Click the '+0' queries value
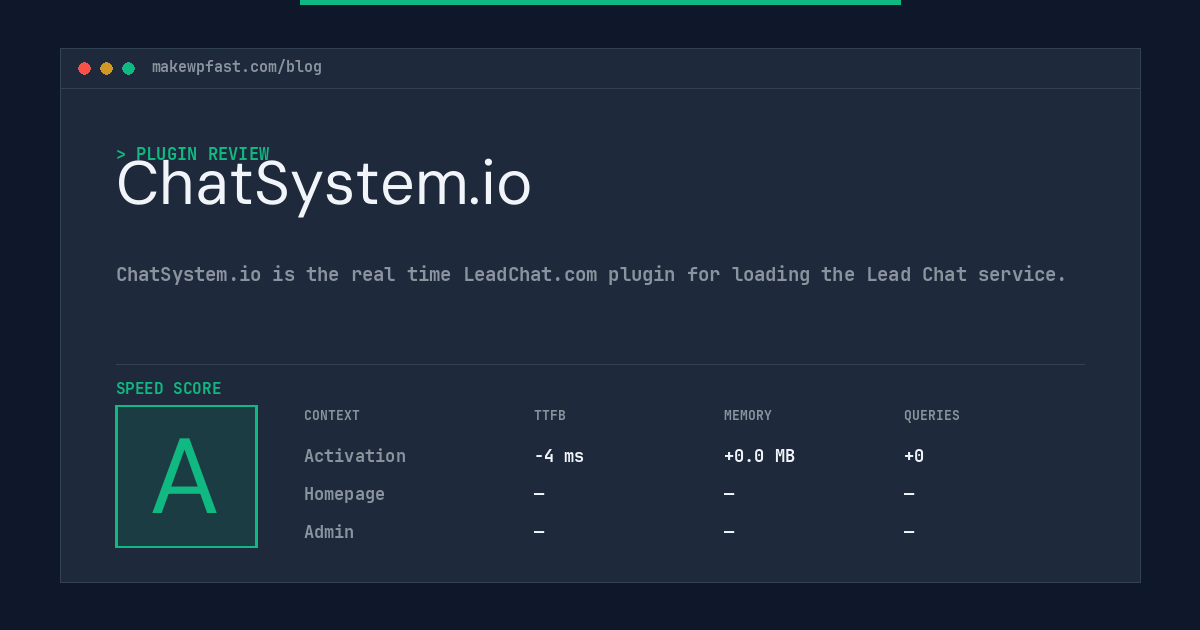The height and width of the screenshot is (630, 1200). click(x=914, y=456)
